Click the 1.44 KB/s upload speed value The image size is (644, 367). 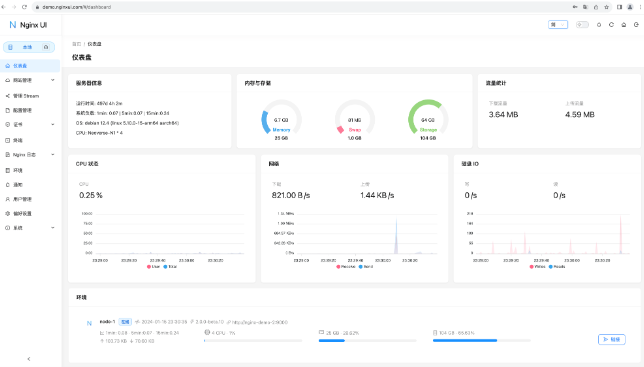coord(377,195)
